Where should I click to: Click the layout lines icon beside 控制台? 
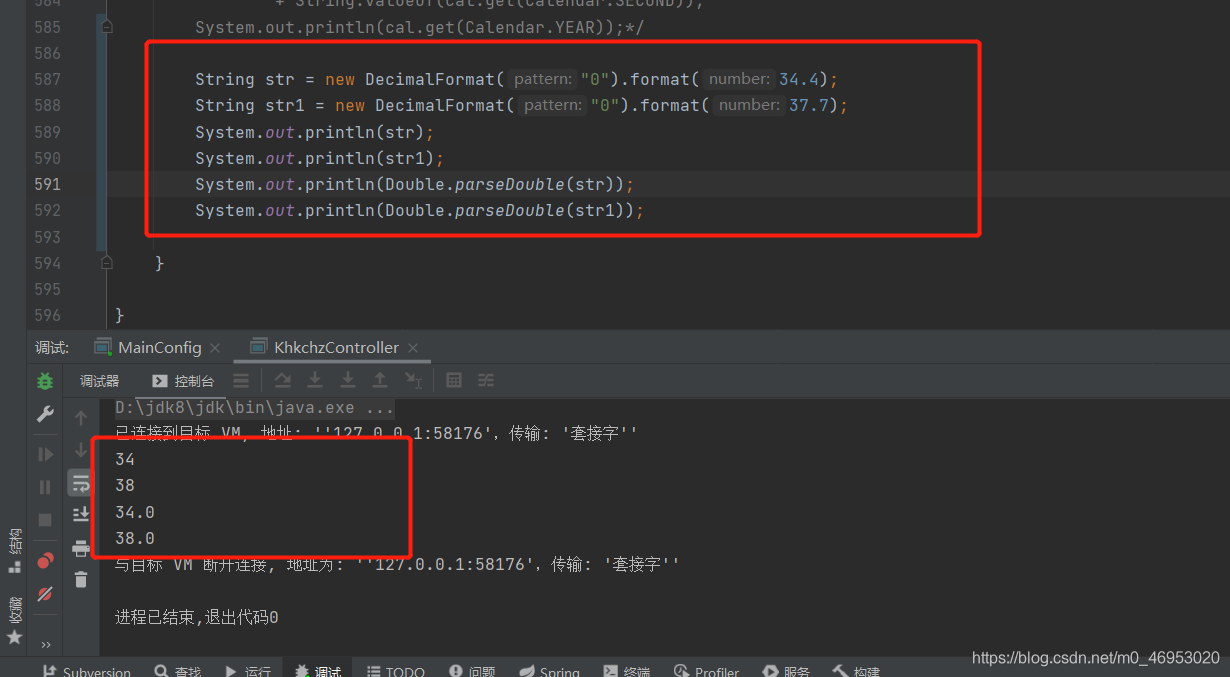tap(241, 380)
